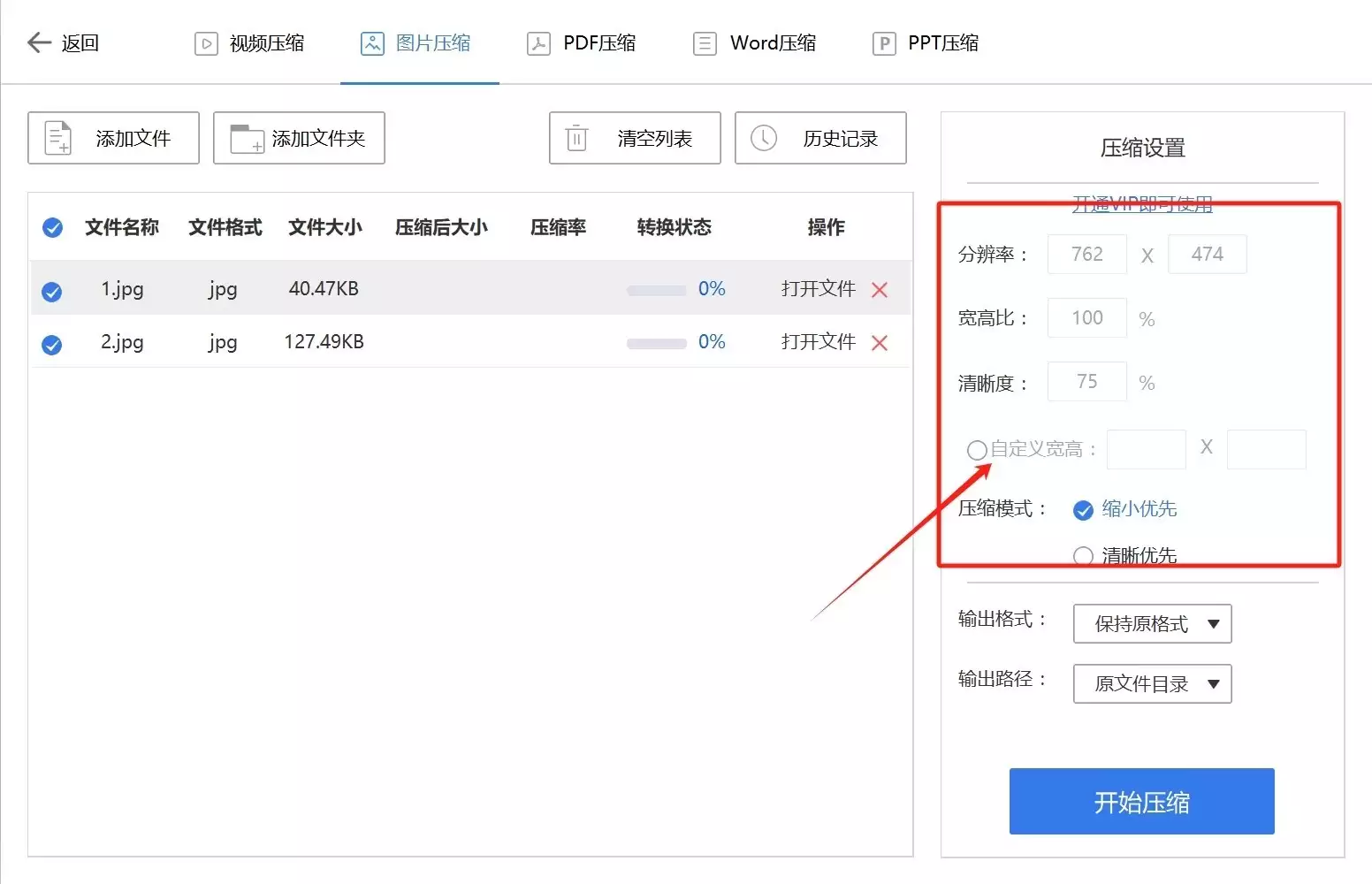Screen dimensions: 1372x884
Task: Remove 1.jpg with the red X
Action: pos(880,290)
